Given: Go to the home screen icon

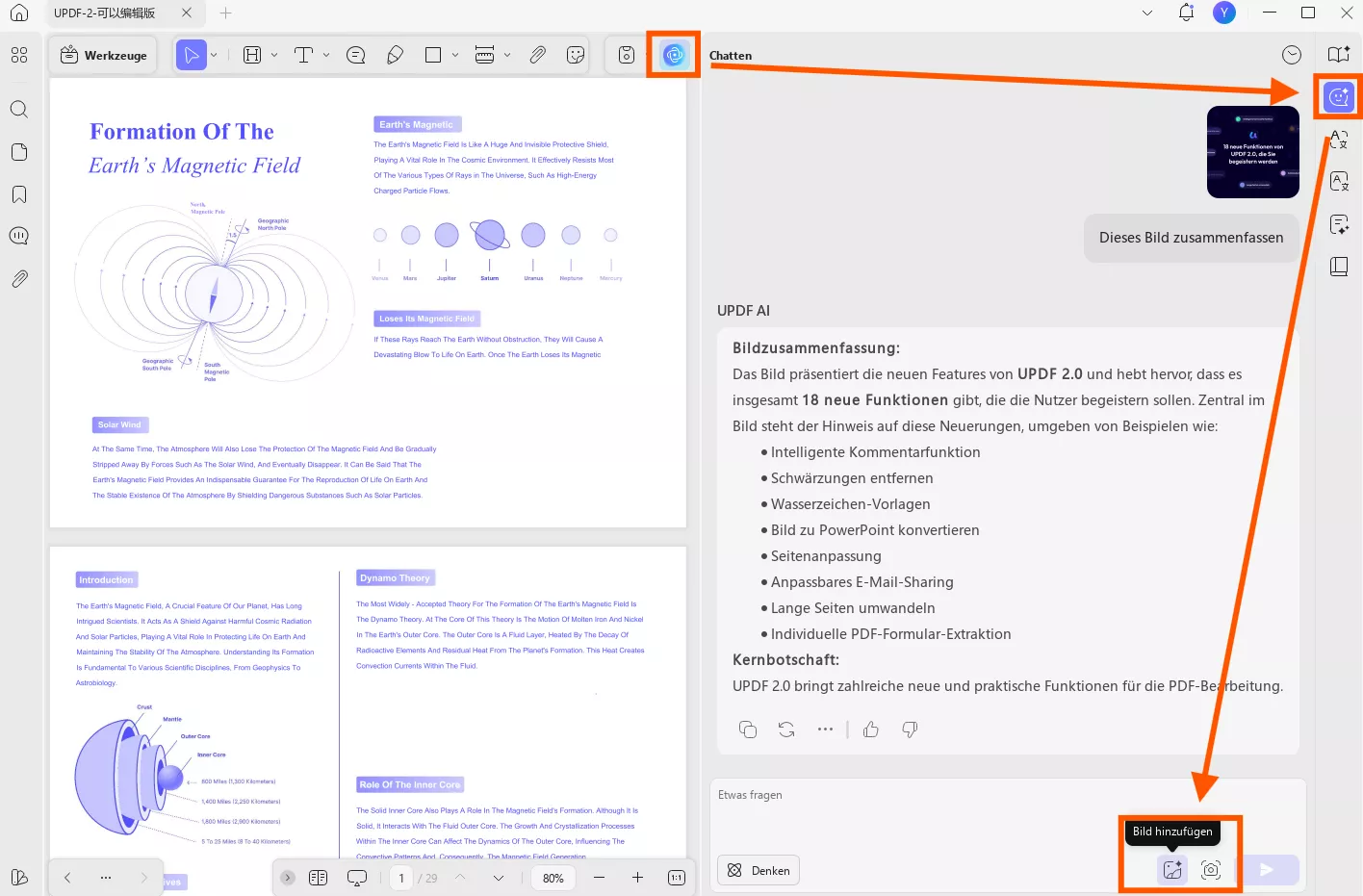Looking at the screenshot, I should (19, 13).
